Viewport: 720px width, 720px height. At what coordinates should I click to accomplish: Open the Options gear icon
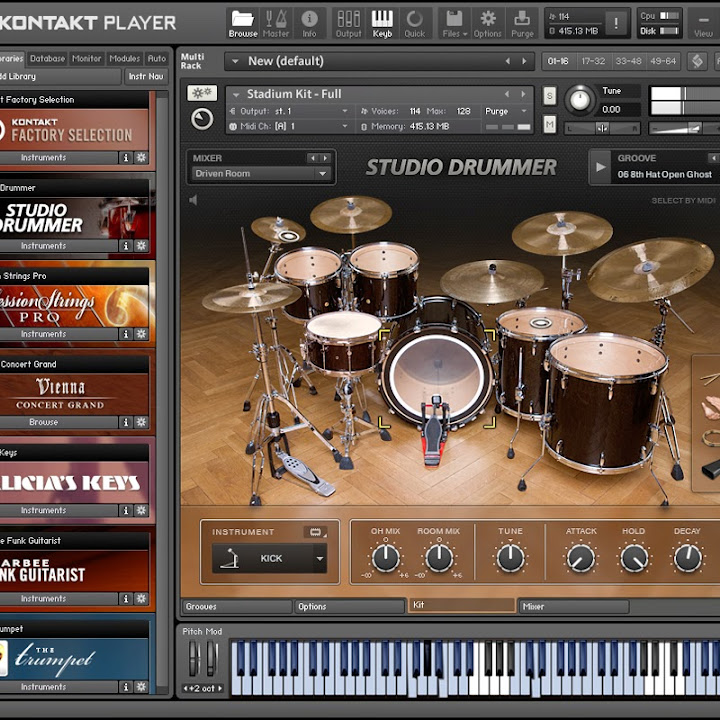pos(488,23)
